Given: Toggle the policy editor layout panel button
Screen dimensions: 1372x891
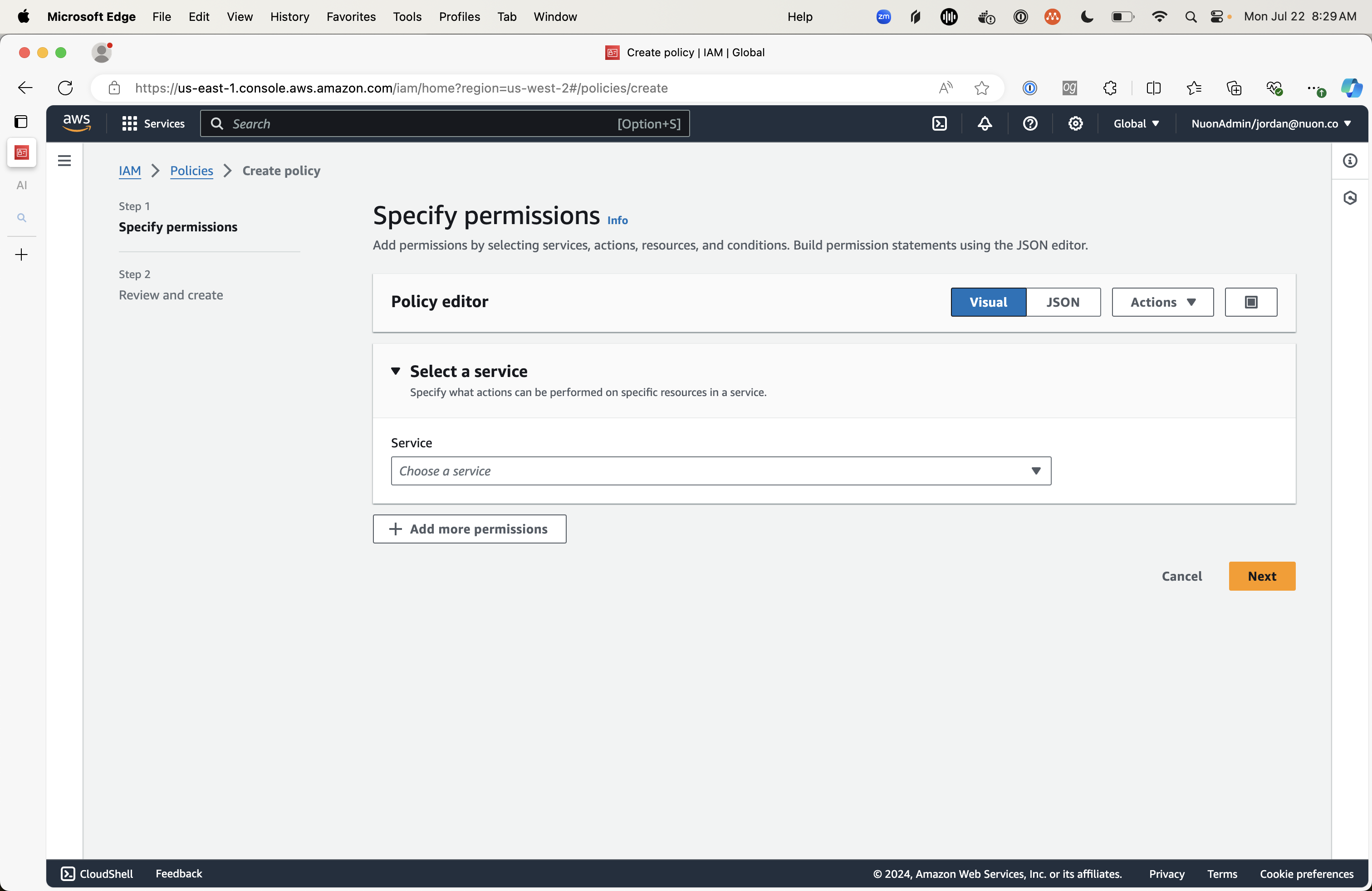Looking at the screenshot, I should (1250, 302).
